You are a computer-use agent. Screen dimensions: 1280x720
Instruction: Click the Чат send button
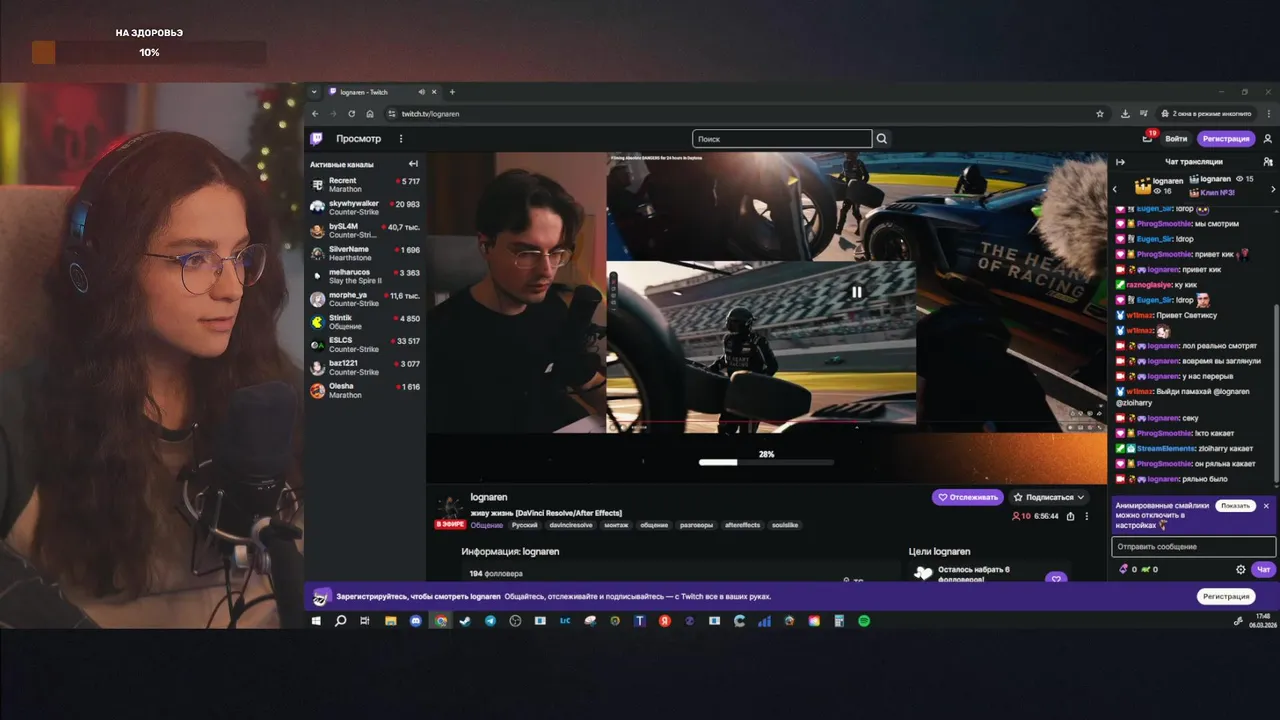(1264, 569)
